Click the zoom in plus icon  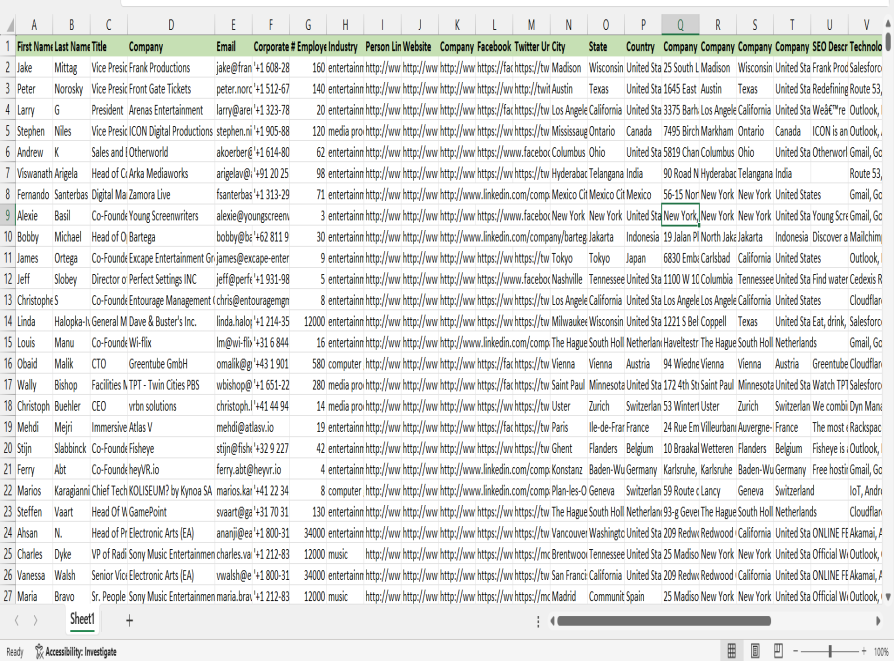pyautogui.click(x=862, y=651)
